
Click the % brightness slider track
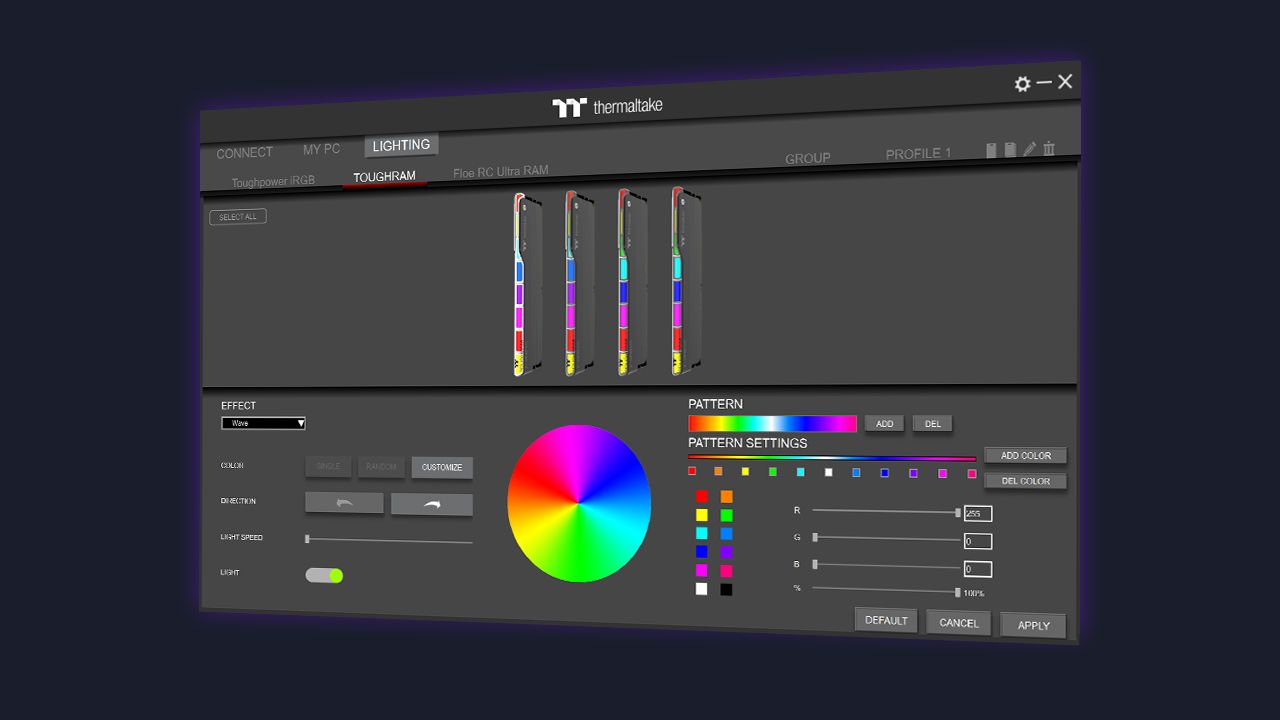[886, 590]
